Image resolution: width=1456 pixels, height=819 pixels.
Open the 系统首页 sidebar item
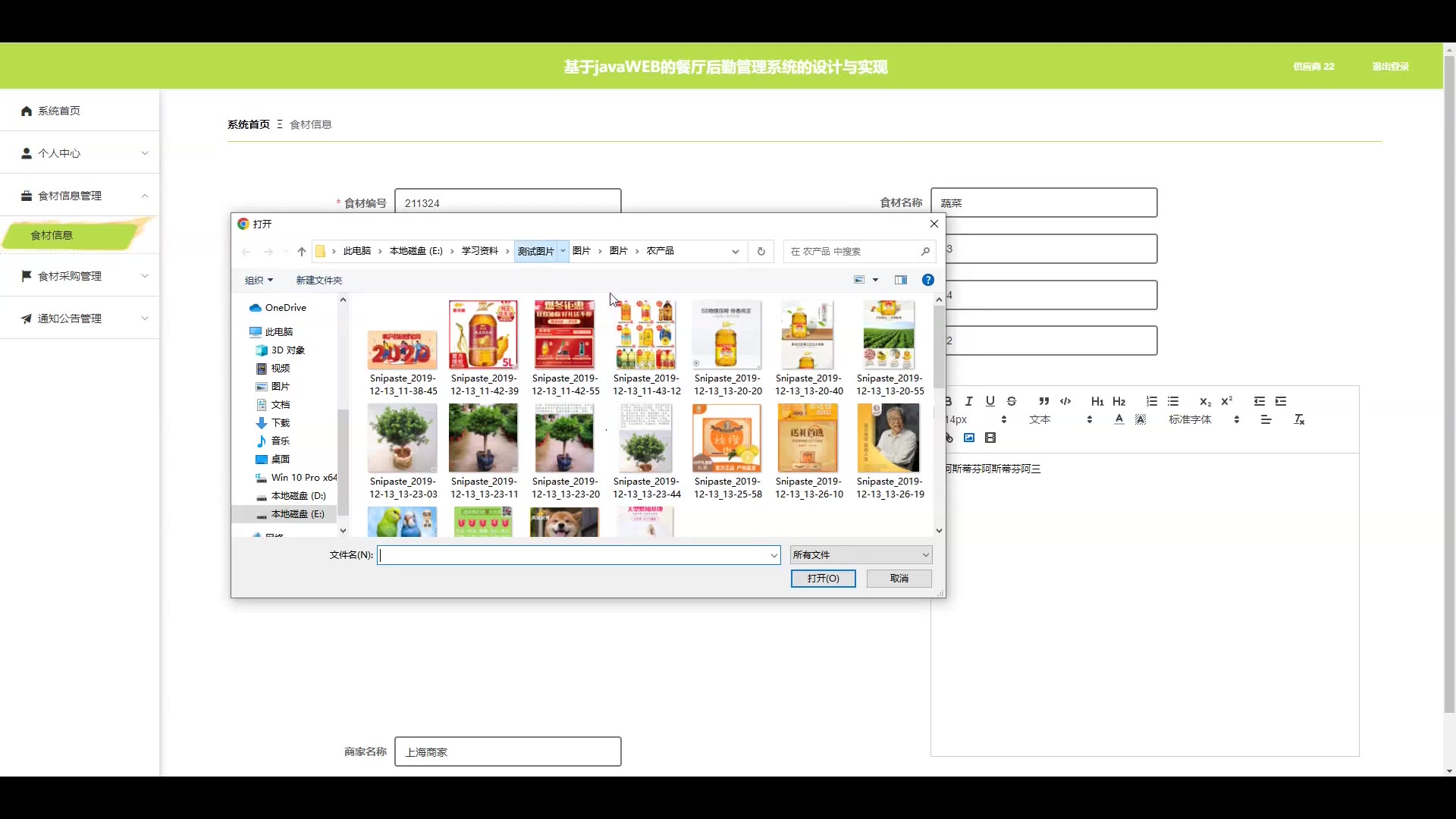click(59, 111)
